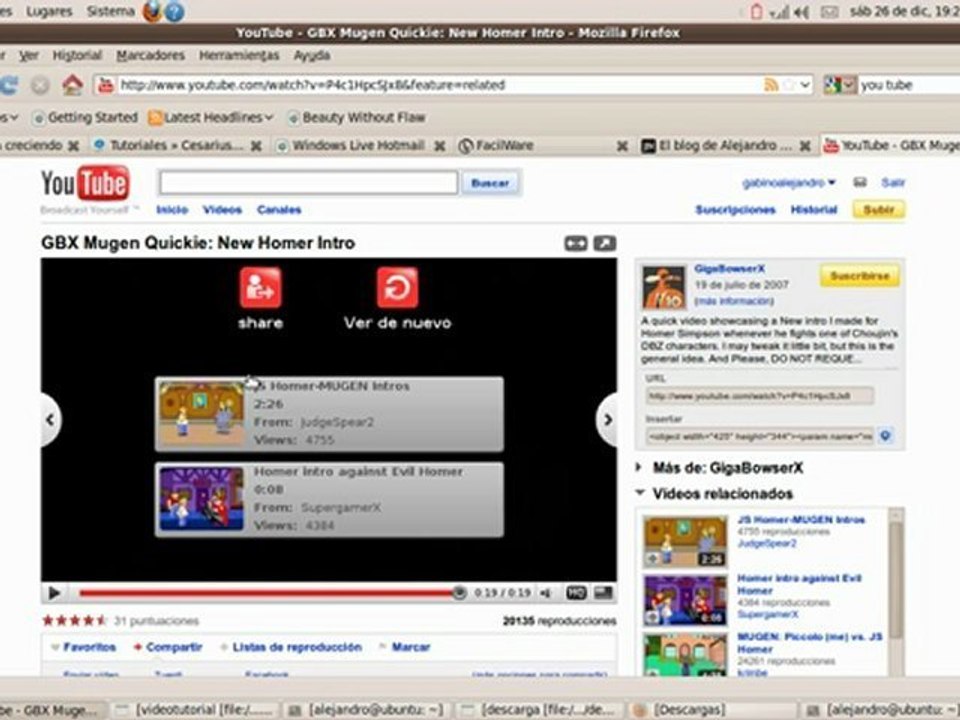
Task: Click the Firefox reload button
Action: 9,84
